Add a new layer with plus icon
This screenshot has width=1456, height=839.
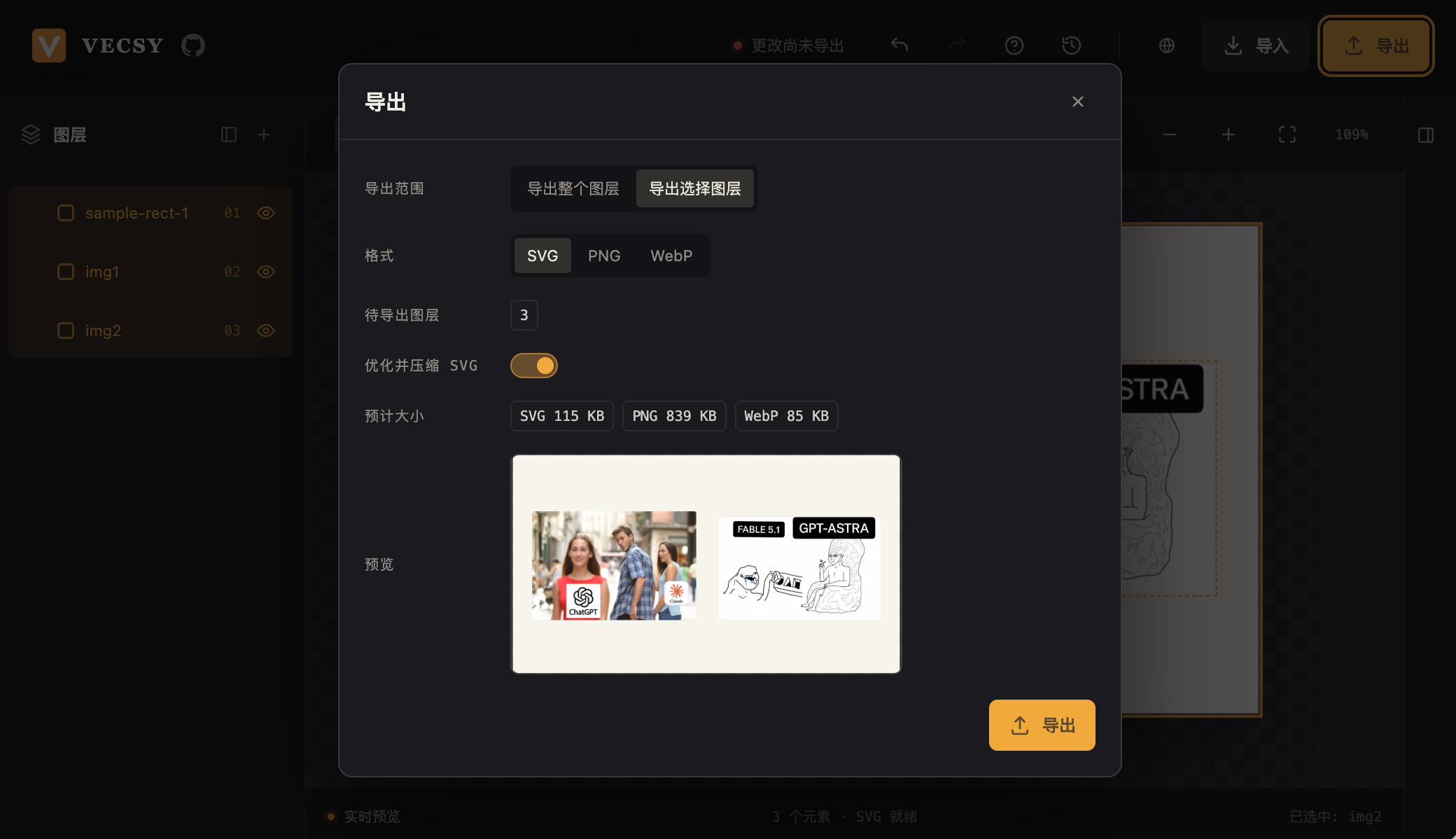pos(264,134)
